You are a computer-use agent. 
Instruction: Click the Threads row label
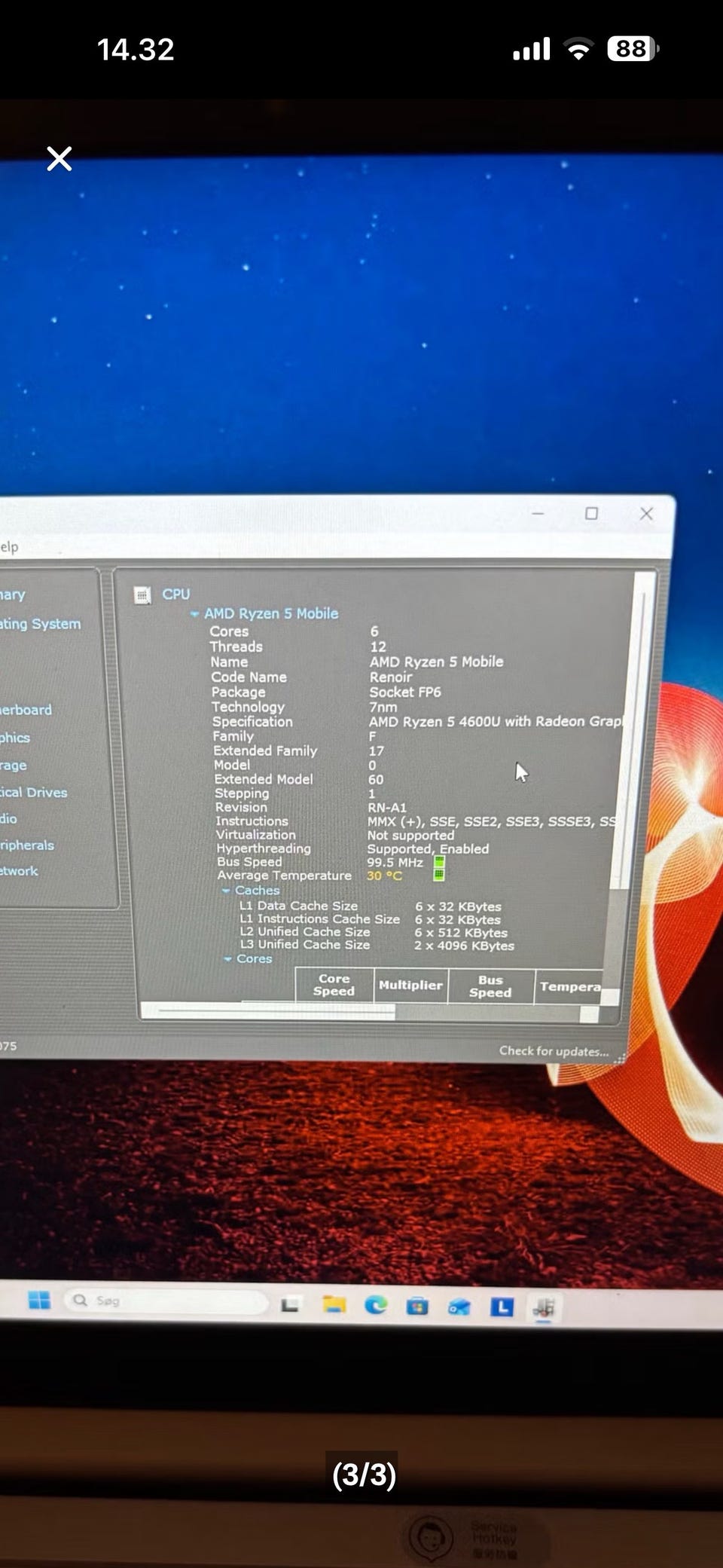click(x=236, y=646)
